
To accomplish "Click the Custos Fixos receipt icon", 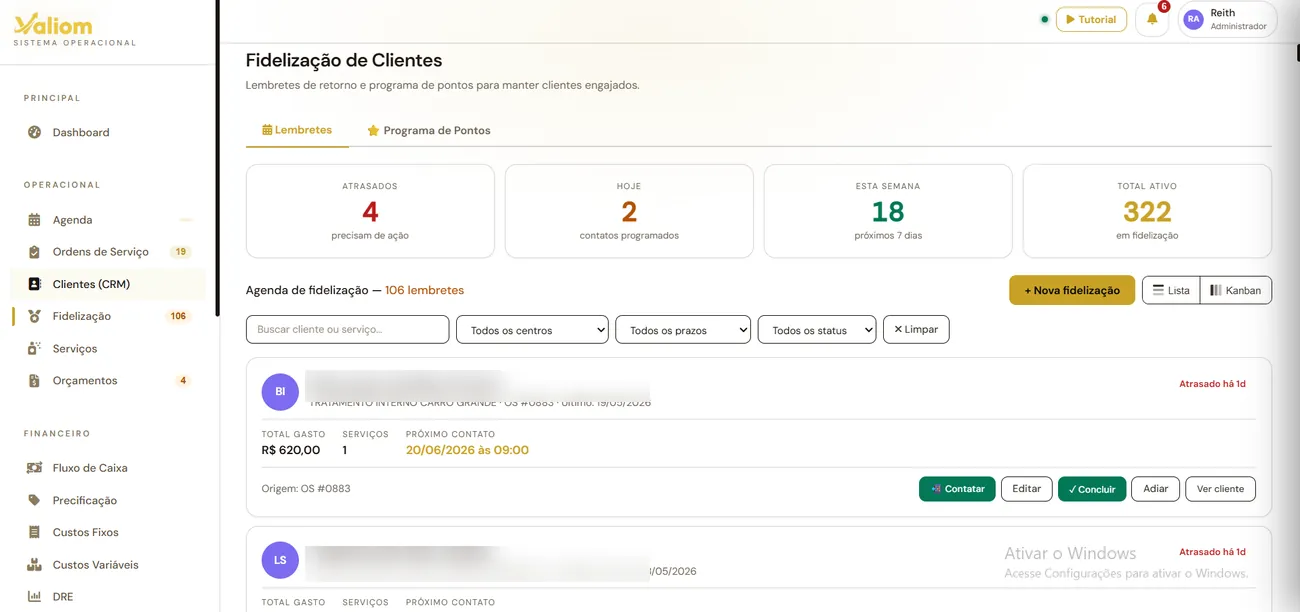I will (x=34, y=532).
